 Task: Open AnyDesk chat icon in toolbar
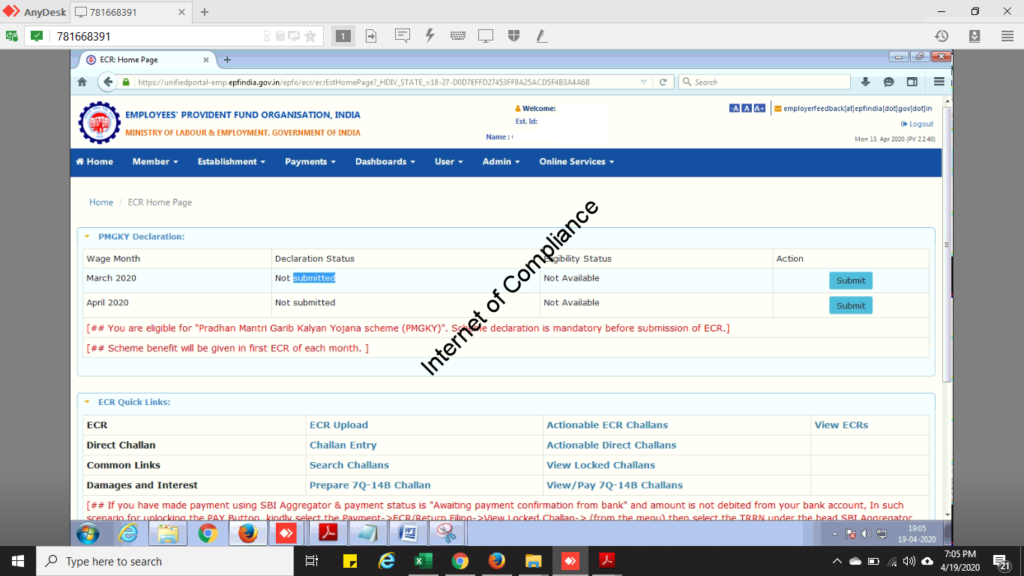402,36
